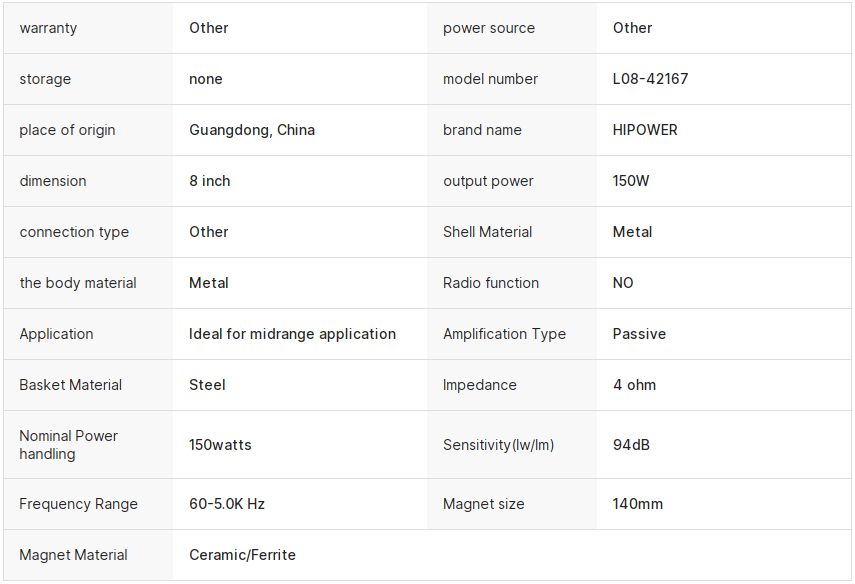
Task: Click the power source label
Action: coord(489,28)
